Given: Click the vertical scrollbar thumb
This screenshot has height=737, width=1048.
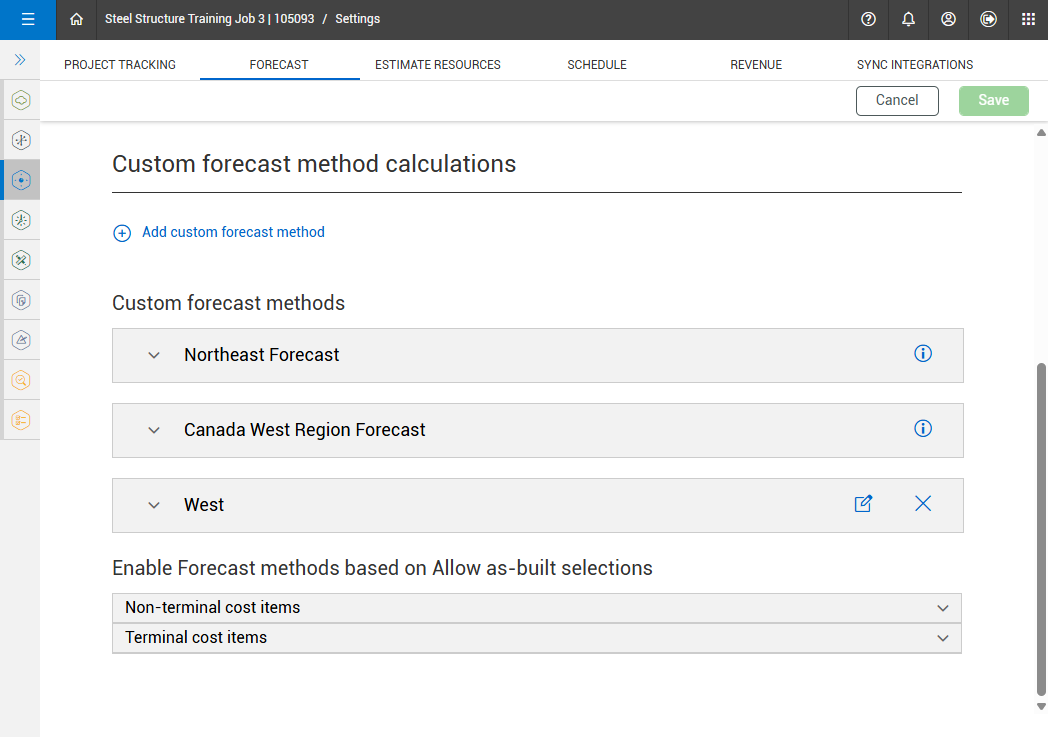Looking at the screenshot, I should (1041, 528).
